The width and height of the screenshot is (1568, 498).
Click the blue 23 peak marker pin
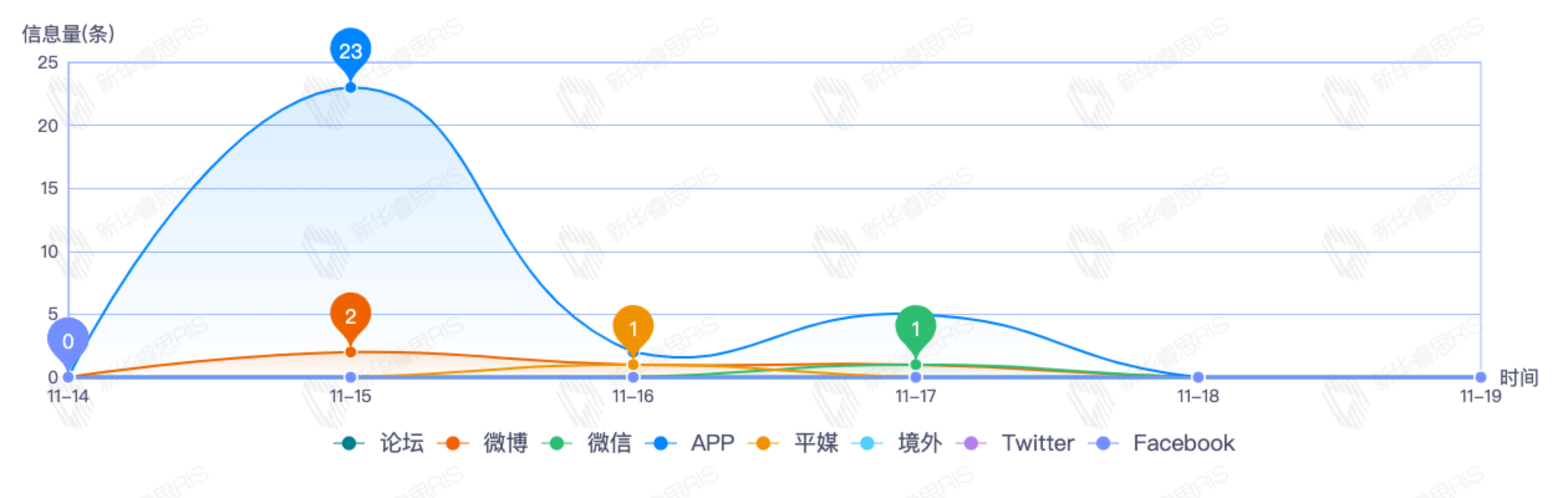[350, 50]
